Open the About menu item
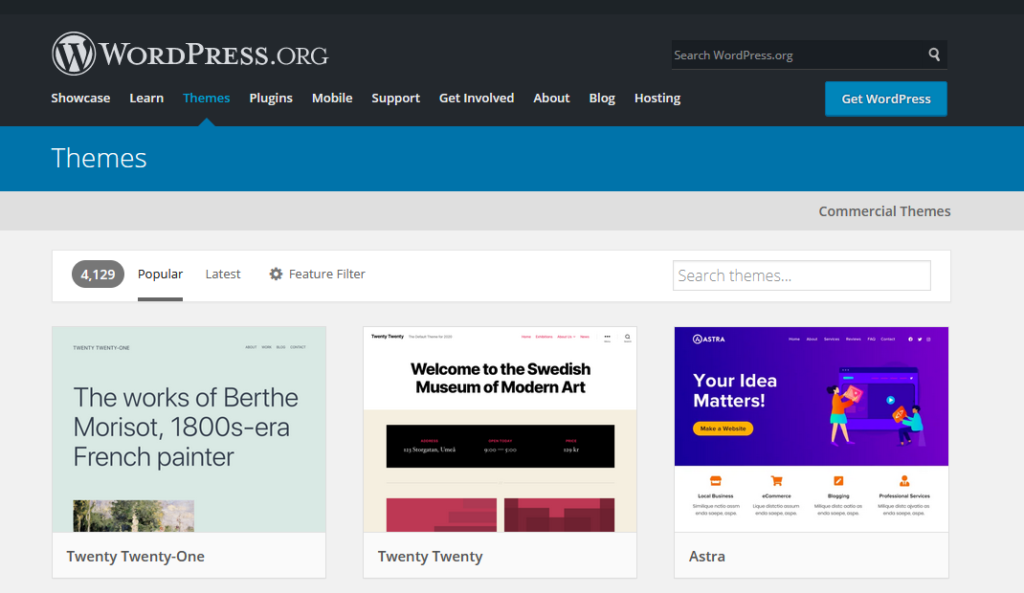Viewport: 1024px width, 593px height. click(x=551, y=98)
